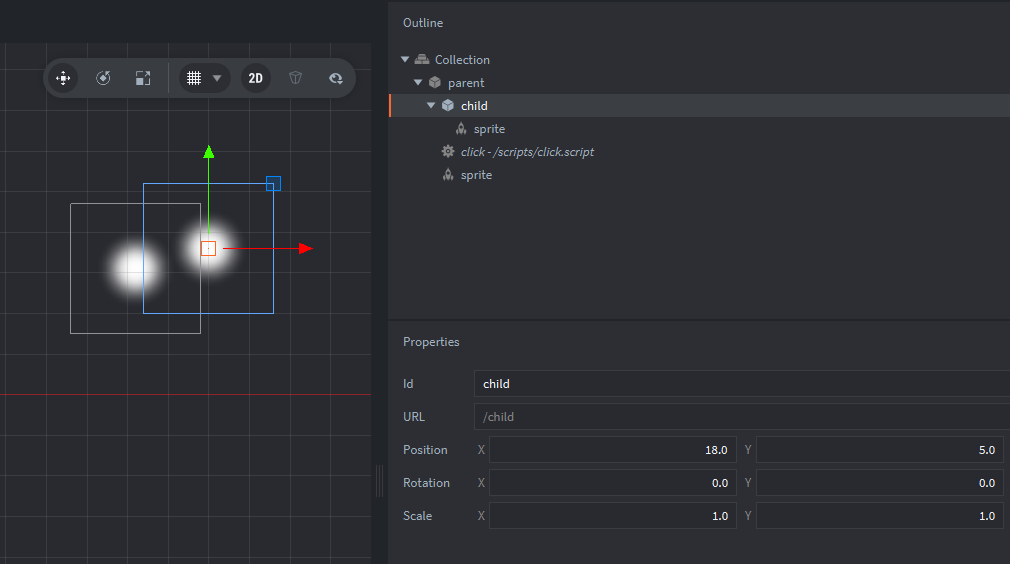The width and height of the screenshot is (1010, 564).
Task: Select the sprite nested under child
Action: [489, 129]
